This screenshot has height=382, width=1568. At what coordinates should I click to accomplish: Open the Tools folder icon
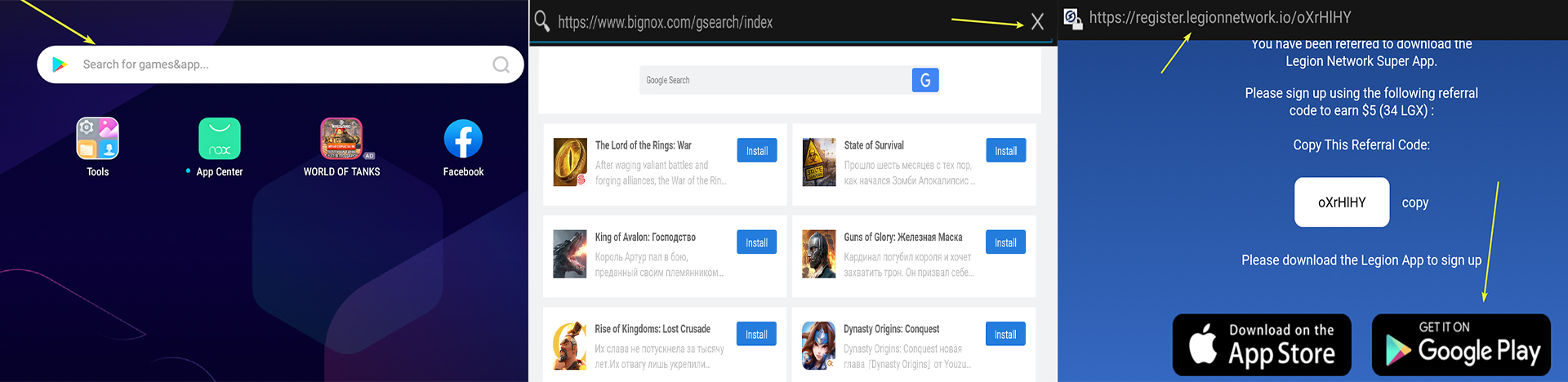tap(97, 139)
